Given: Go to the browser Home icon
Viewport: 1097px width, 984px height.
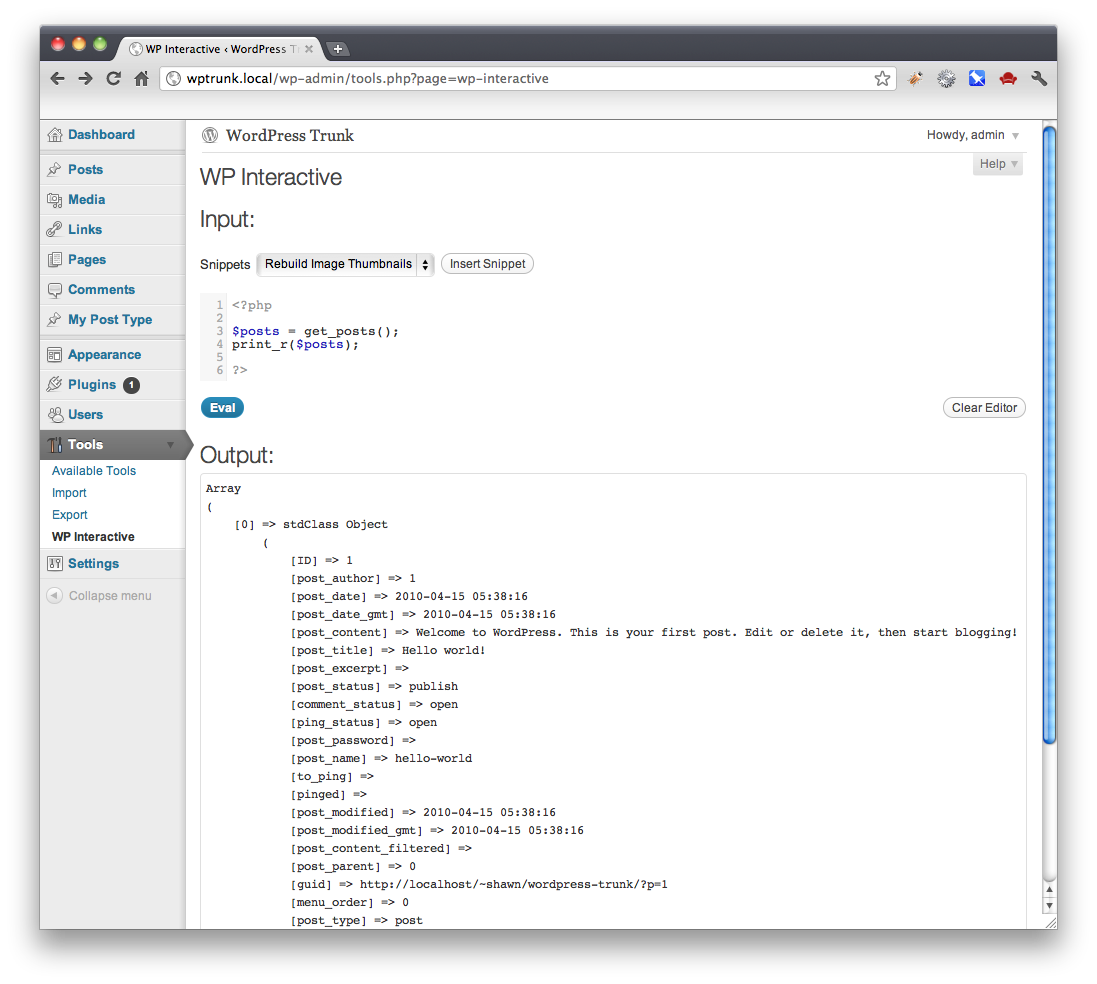Looking at the screenshot, I should [x=141, y=78].
